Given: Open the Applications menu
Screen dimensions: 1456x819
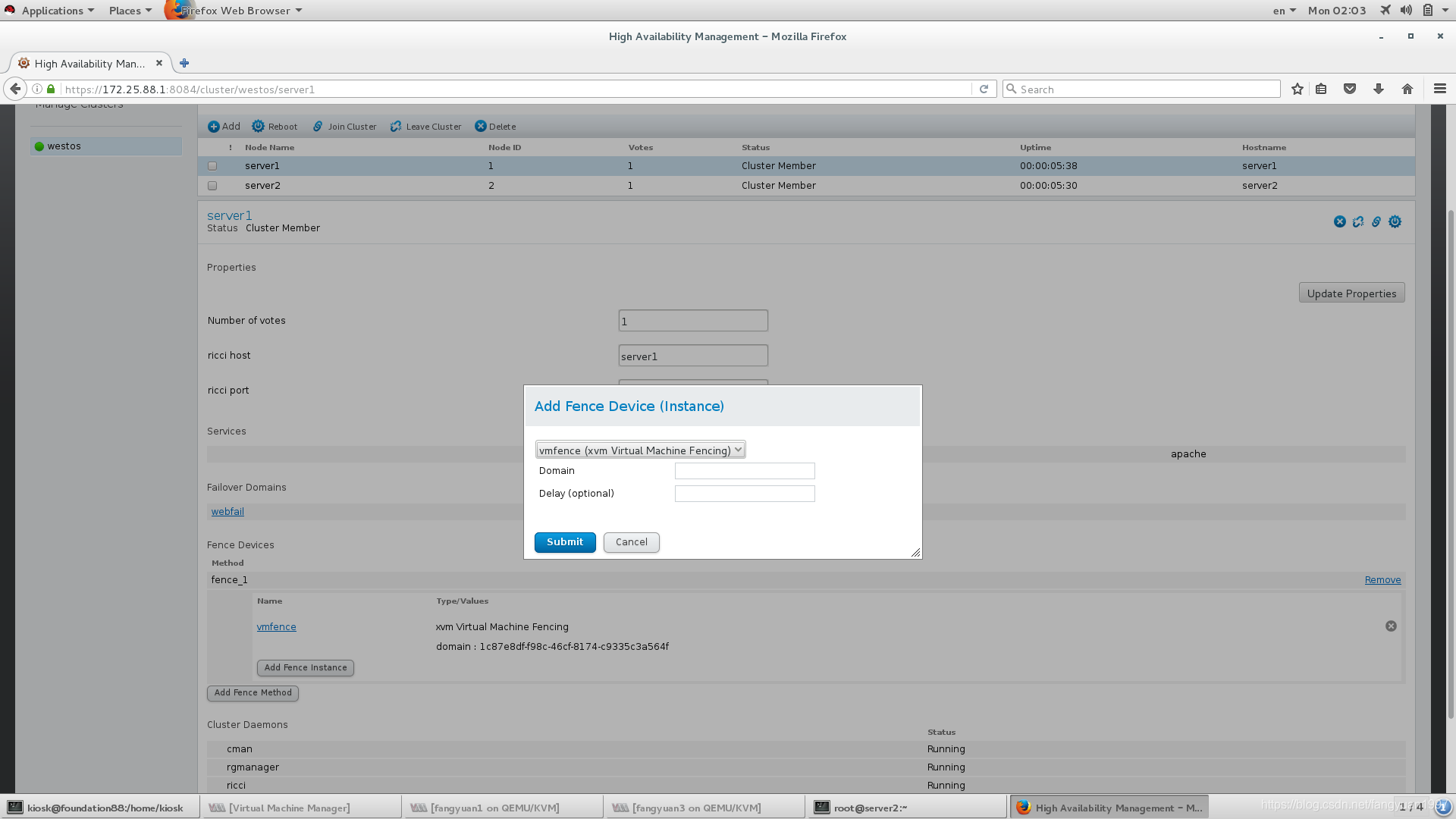Looking at the screenshot, I should [52, 11].
